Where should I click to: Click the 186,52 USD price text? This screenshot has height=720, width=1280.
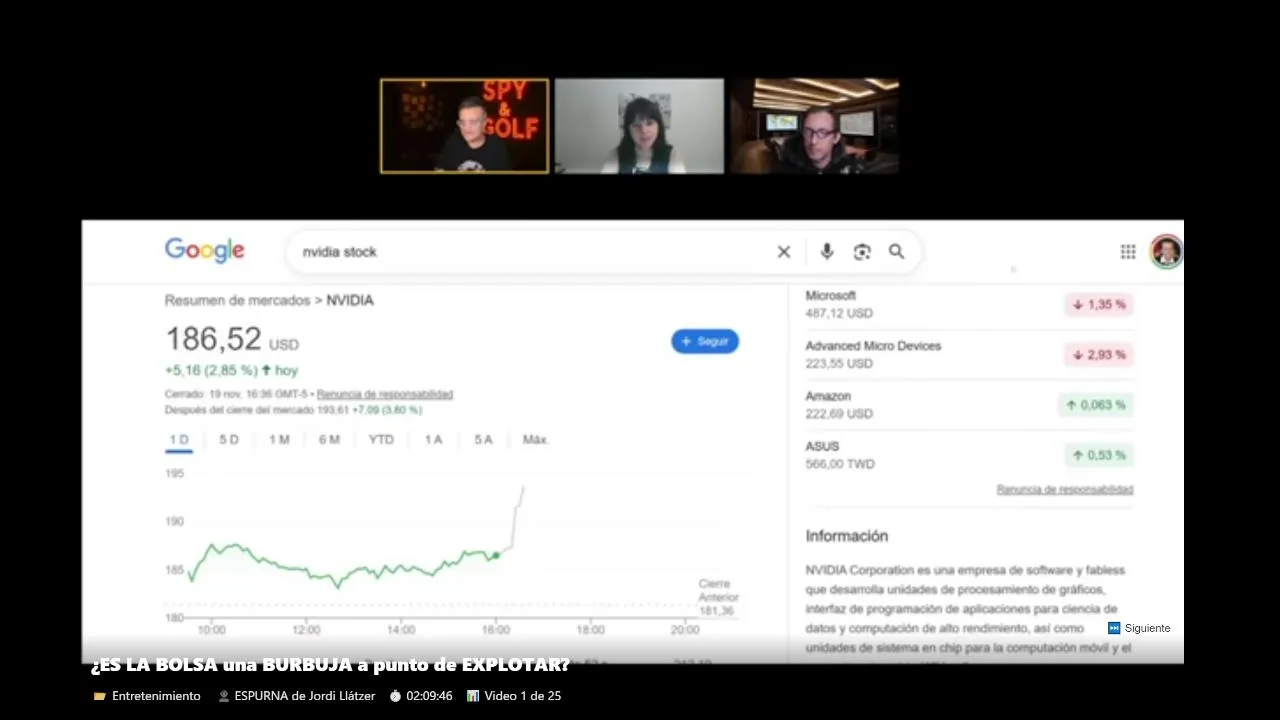click(232, 339)
